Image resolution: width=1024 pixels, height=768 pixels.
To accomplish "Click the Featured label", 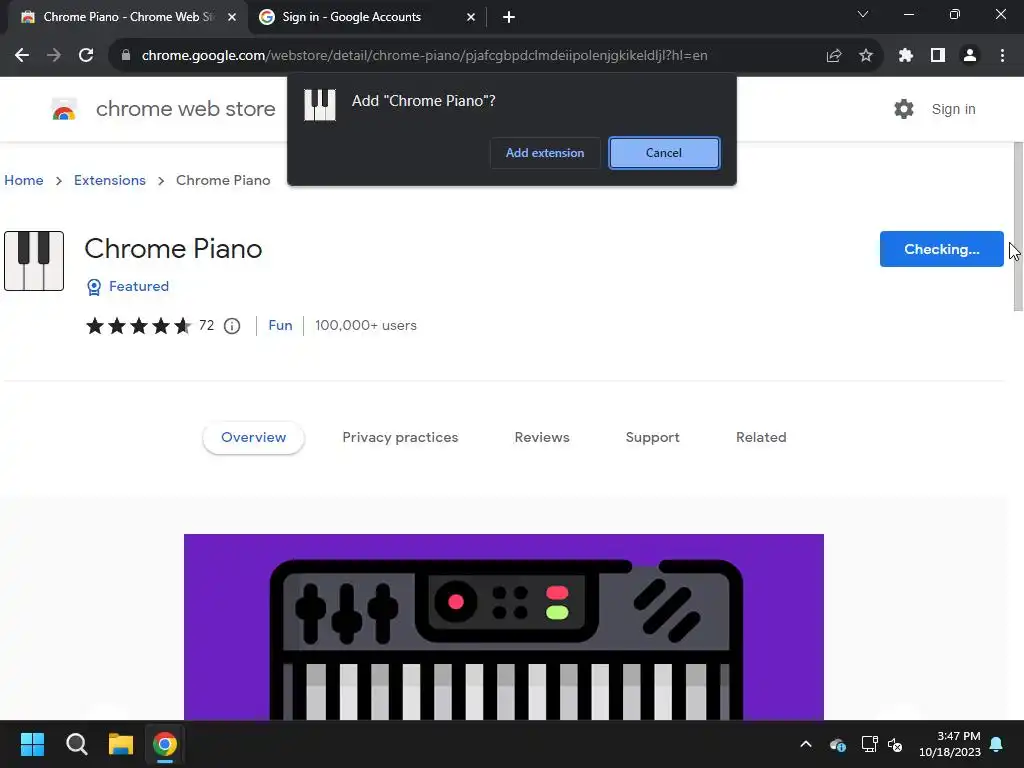I will click(139, 286).
